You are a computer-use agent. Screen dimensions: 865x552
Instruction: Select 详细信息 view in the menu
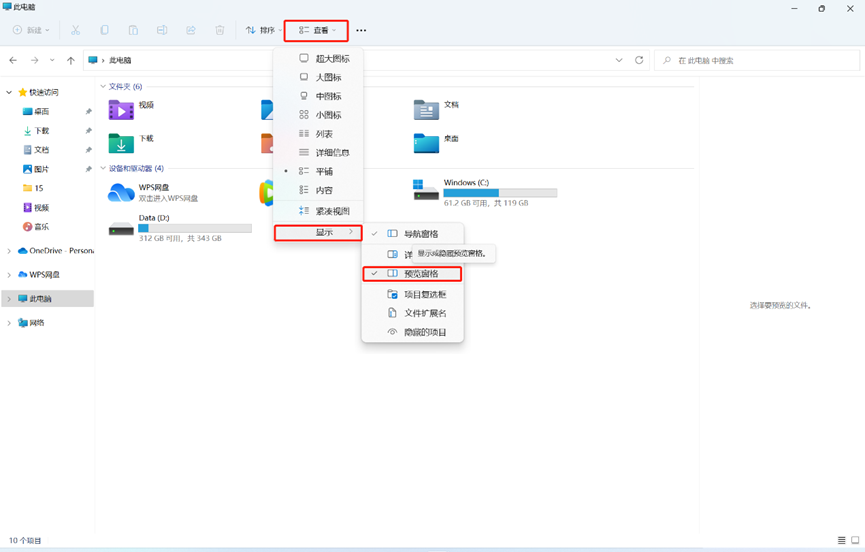click(x=332, y=153)
